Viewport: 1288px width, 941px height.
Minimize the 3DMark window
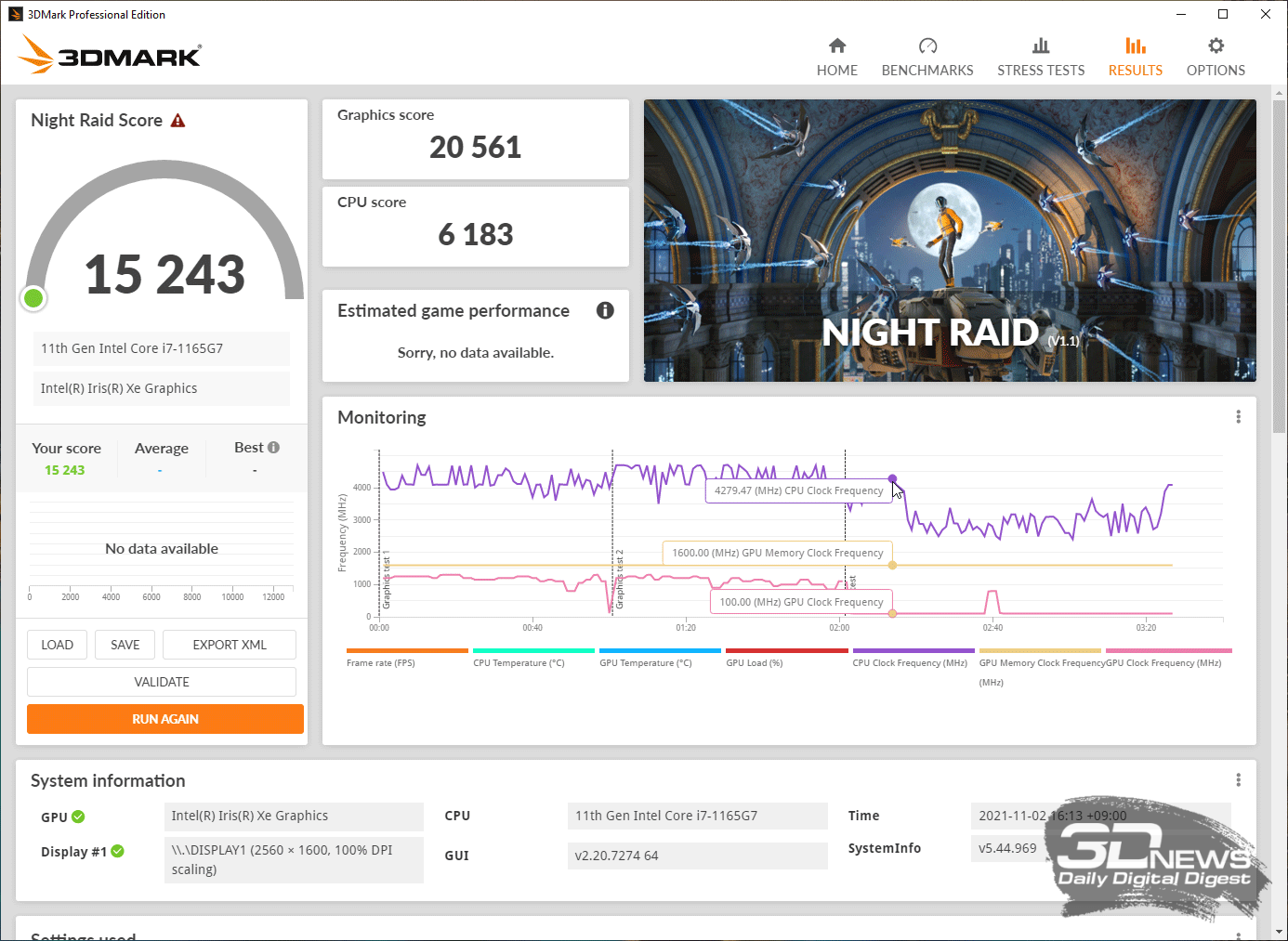pos(1181,14)
